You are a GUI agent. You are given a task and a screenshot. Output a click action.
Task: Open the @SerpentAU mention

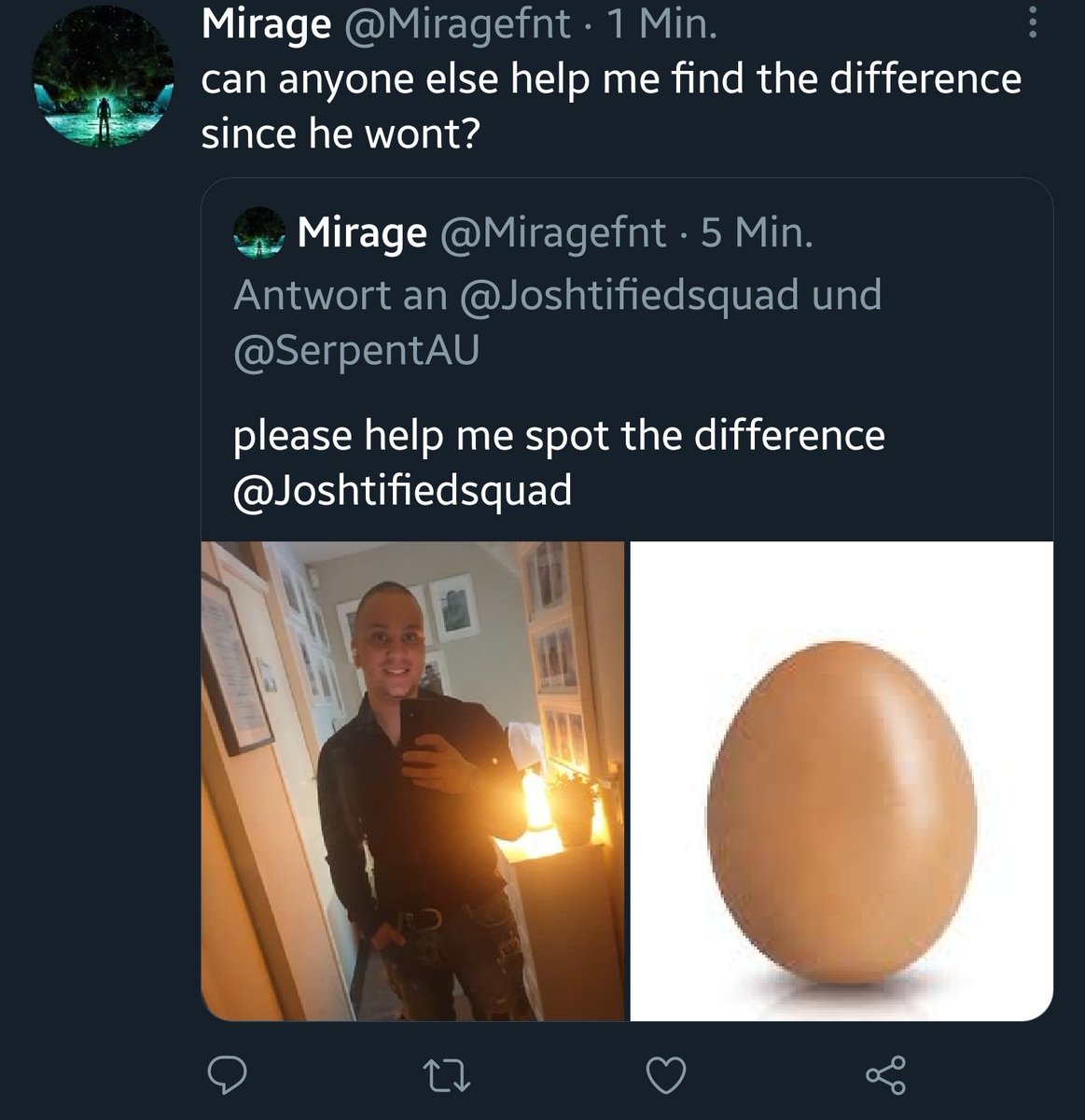[x=355, y=350]
